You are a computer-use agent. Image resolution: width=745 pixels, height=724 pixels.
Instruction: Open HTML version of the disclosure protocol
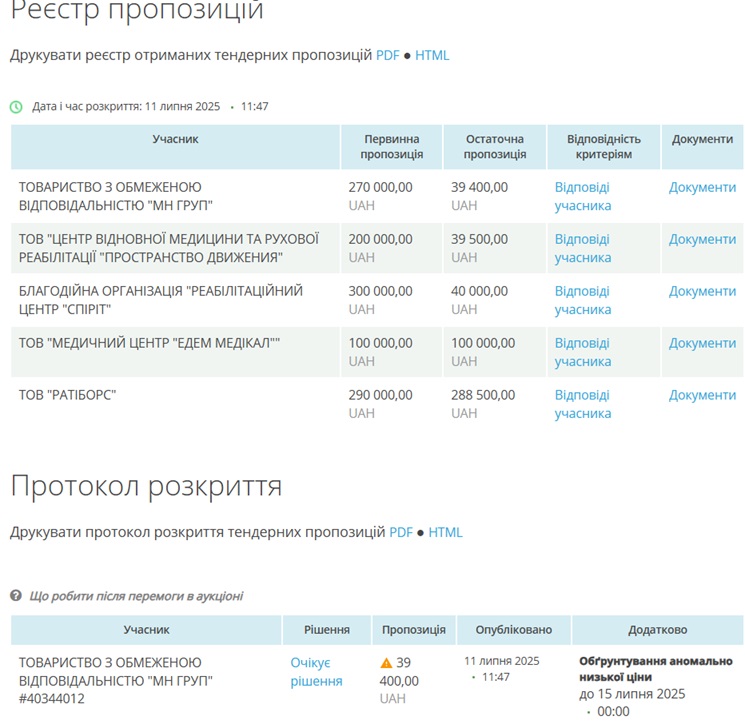coord(445,533)
